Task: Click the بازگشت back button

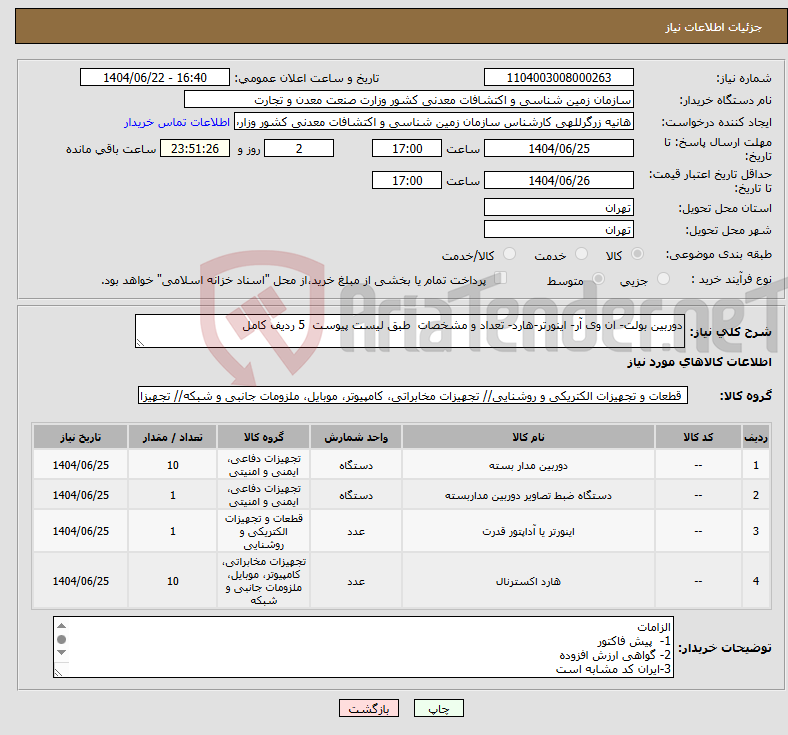Action: pyautogui.click(x=369, y=708)
